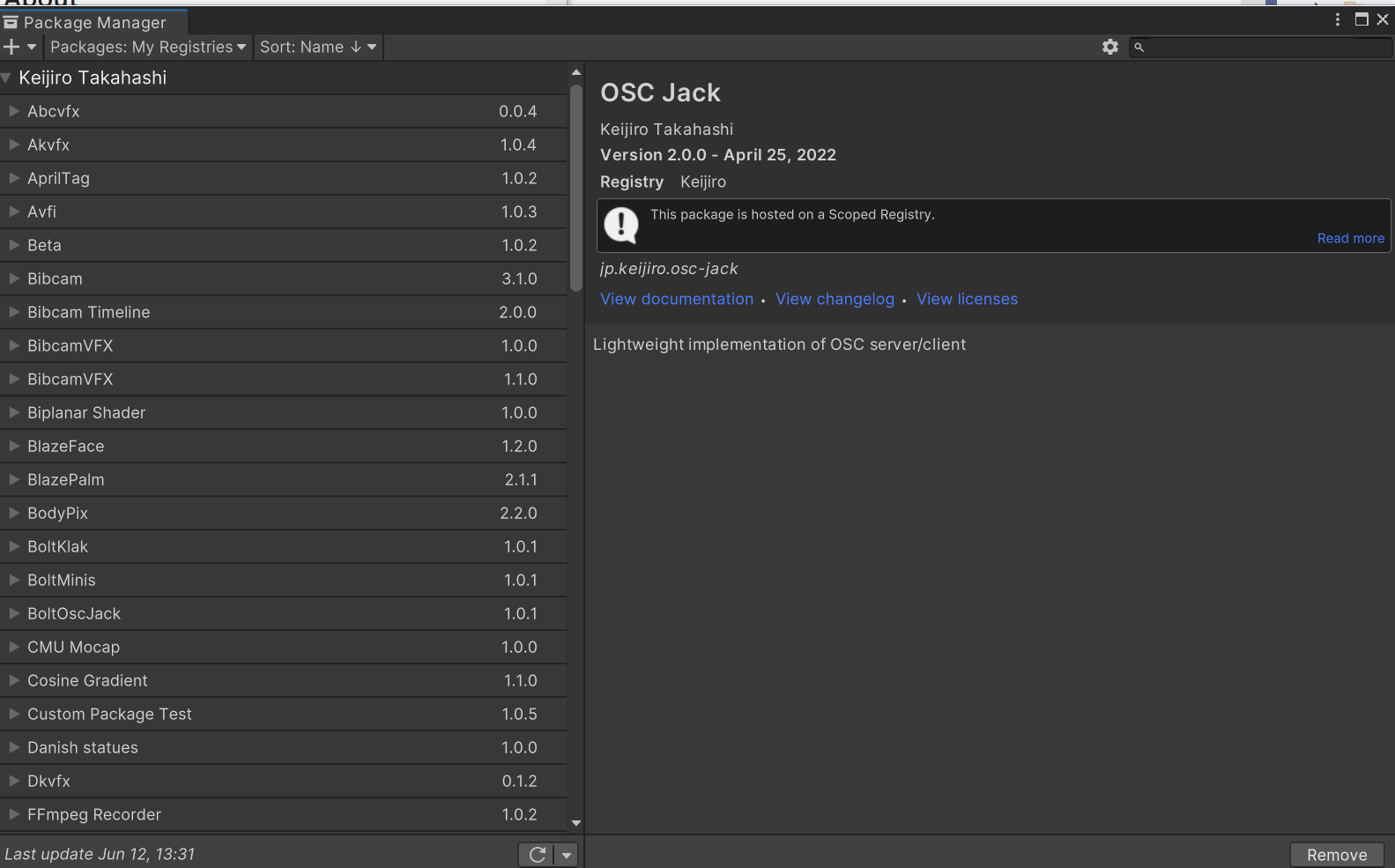Screen dimensions: 1395x868
Task: Select the BlazePalm package
Action: point(283,479)
